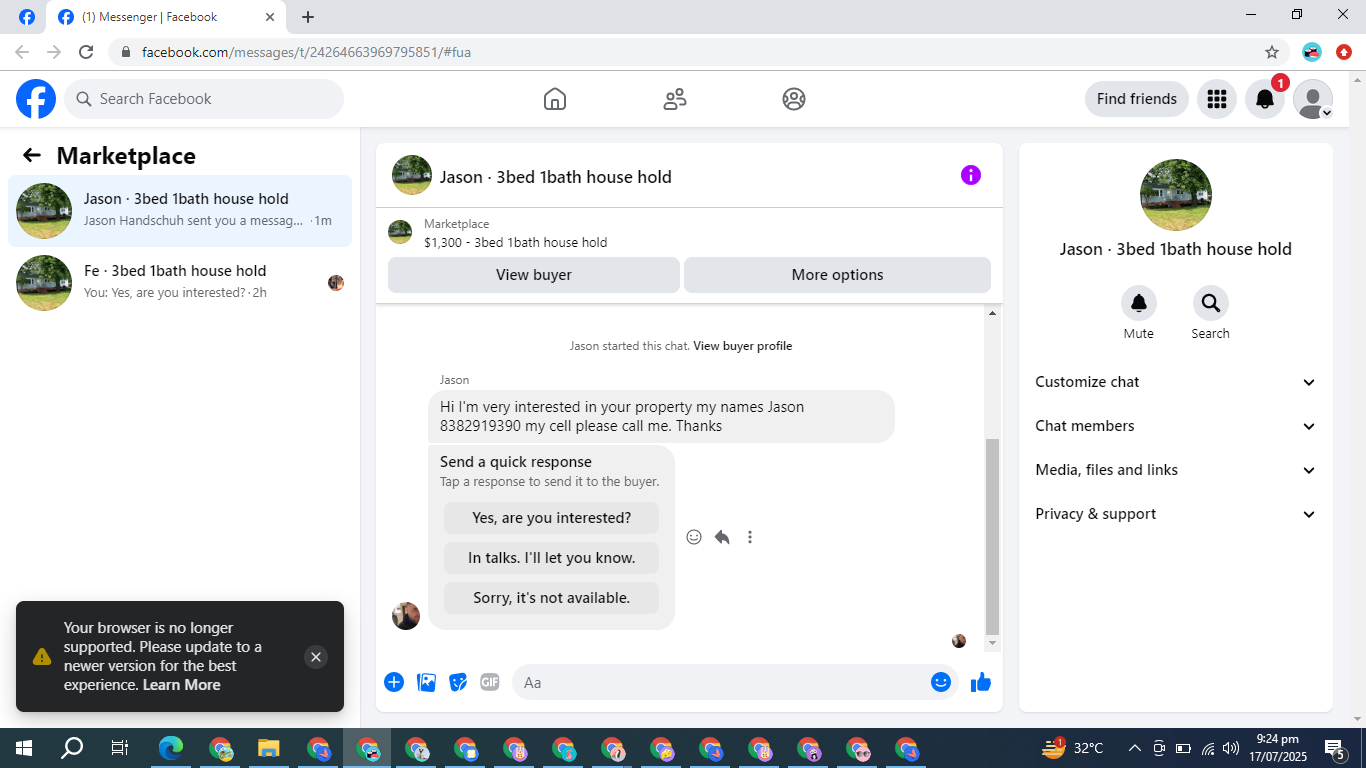1366x768 pixels.
Task: Send quick response 'Yes, are you interested?'
Action: [x=551, y=518]
